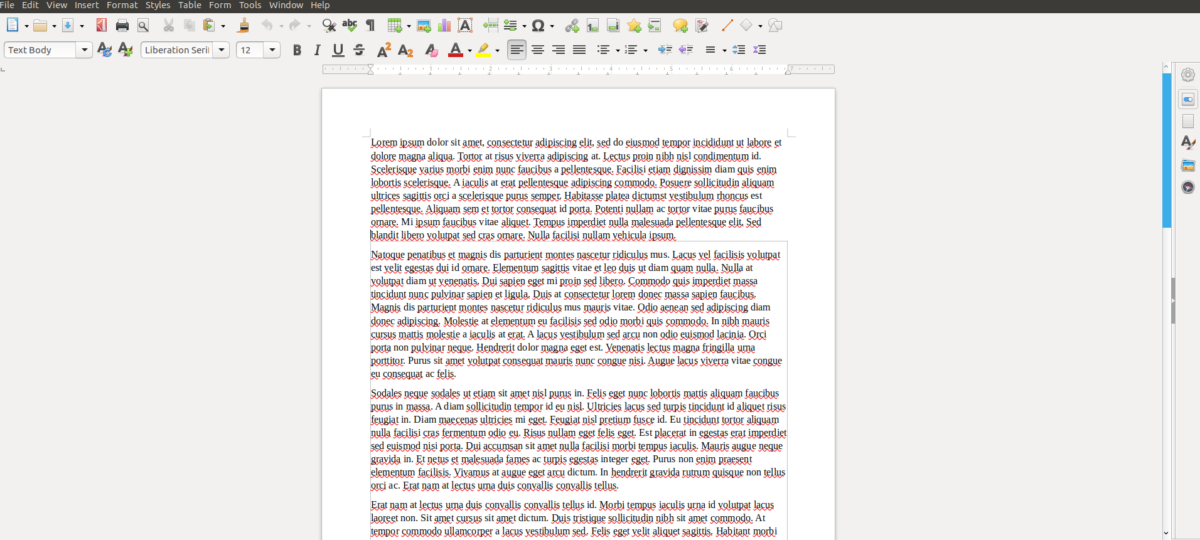Click the Insert Page Break icon
The width and height of the screenshot is (1200, 540).
(x=491, y=26)
